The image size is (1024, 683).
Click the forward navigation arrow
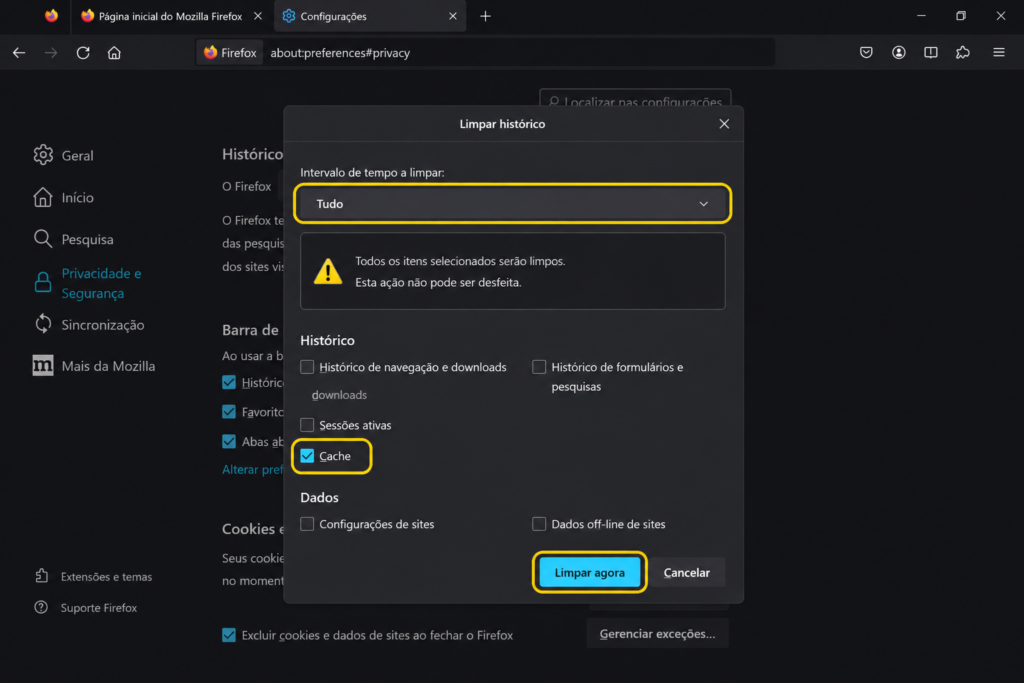[51, 53]
